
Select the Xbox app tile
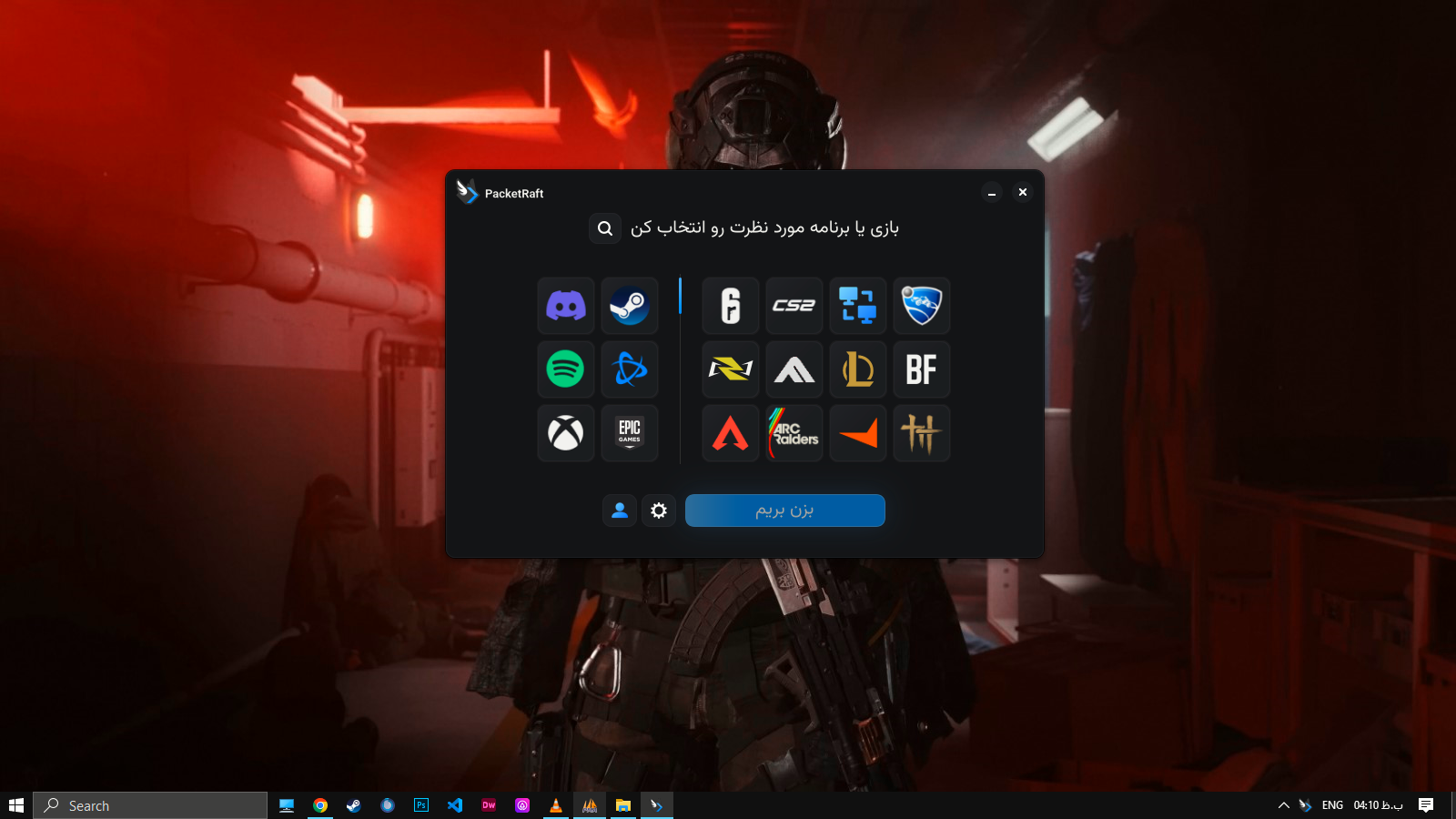click(566, 433)
